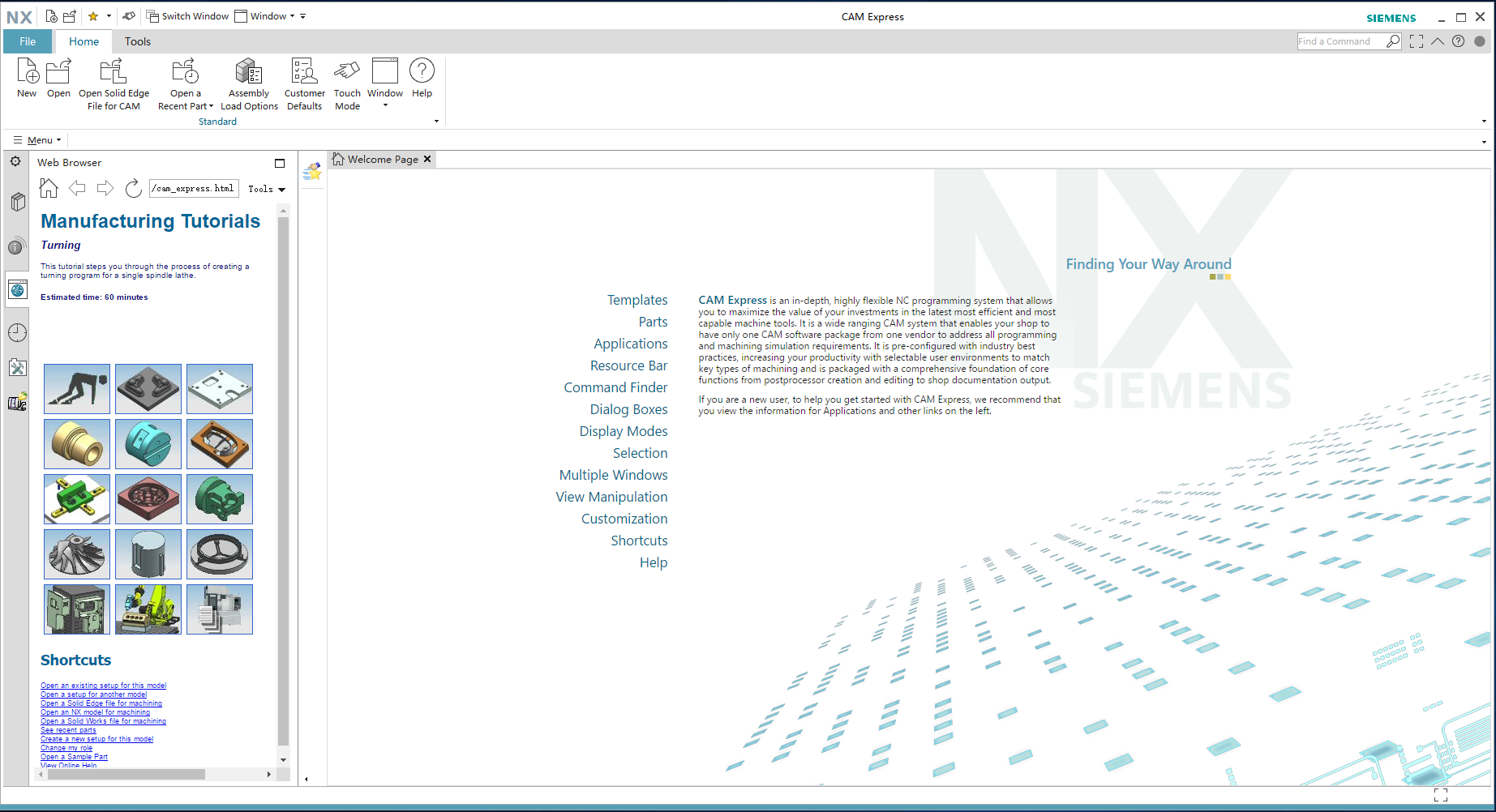Screen dimensions: 1496x812
Task: Click the browser Back arrow
Action: [x=77, y=188]
